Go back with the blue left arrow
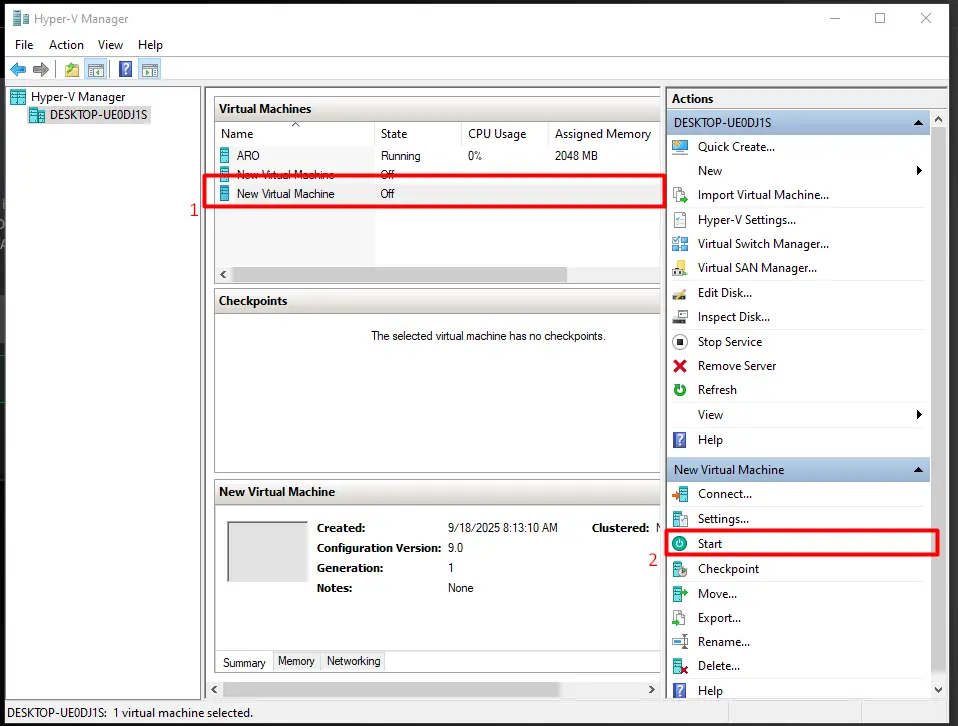 18,70
